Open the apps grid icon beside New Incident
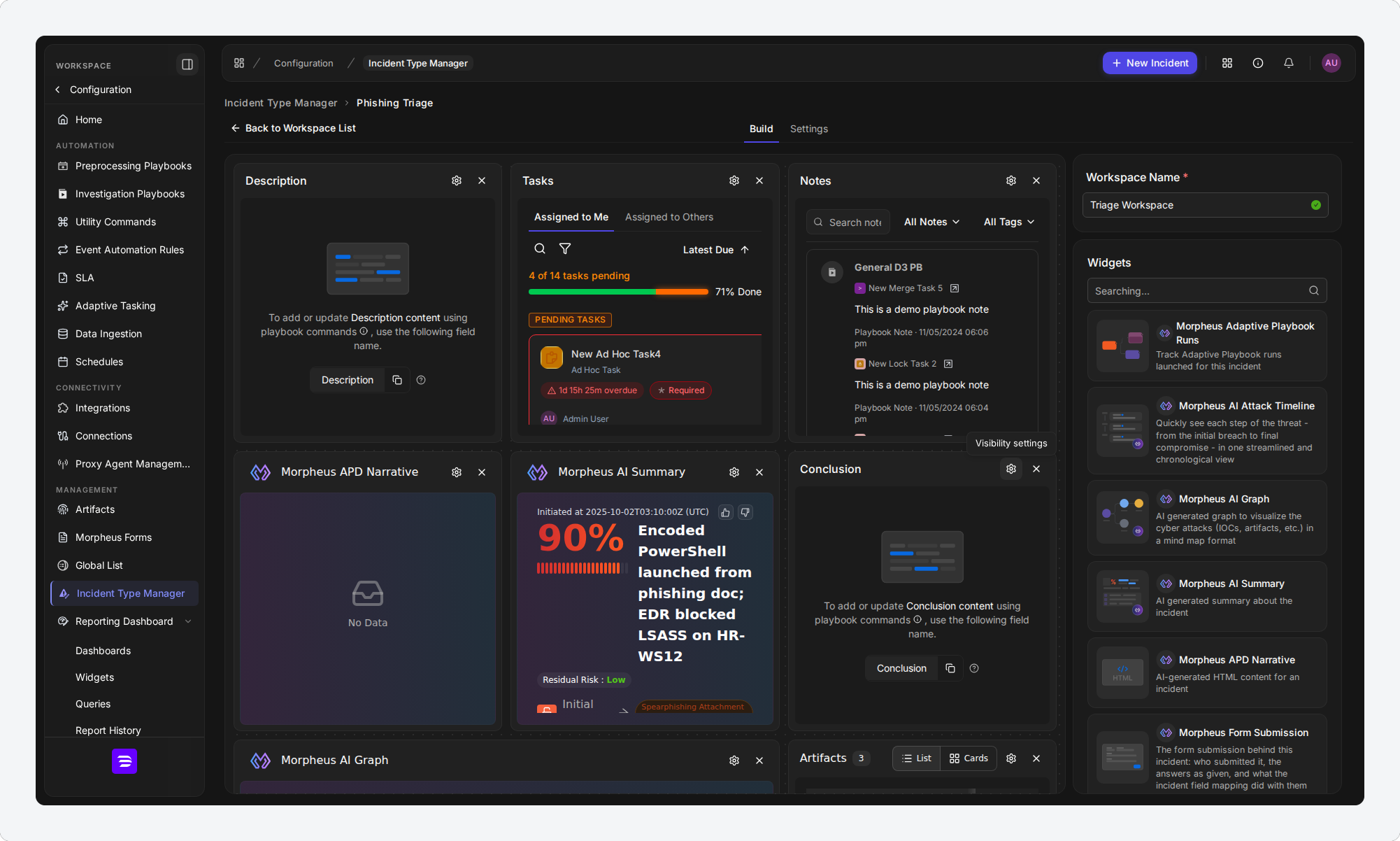 click(1227, 63)
